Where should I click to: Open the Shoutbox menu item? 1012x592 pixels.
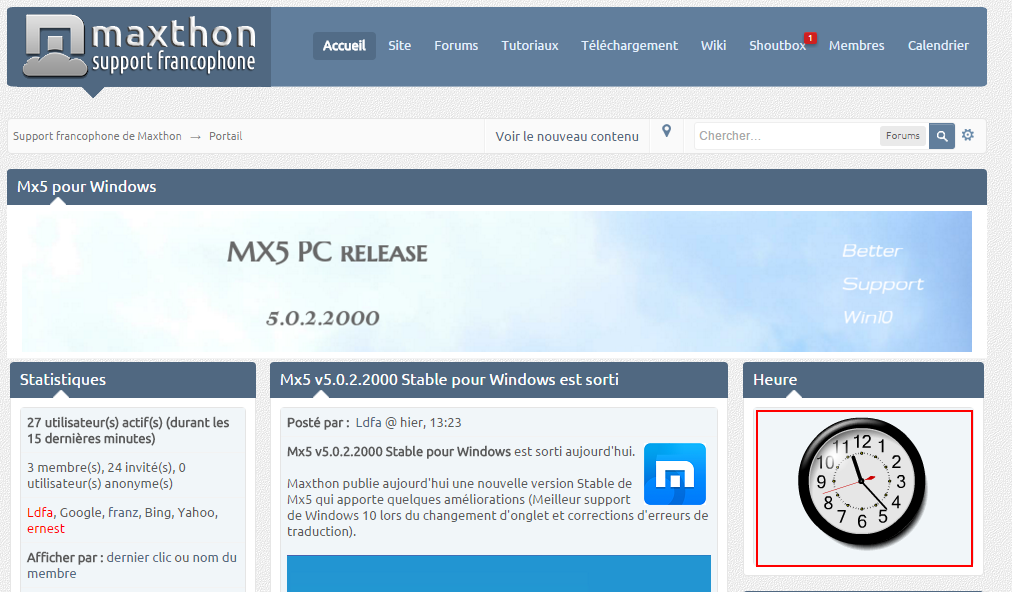coord(777,46)
